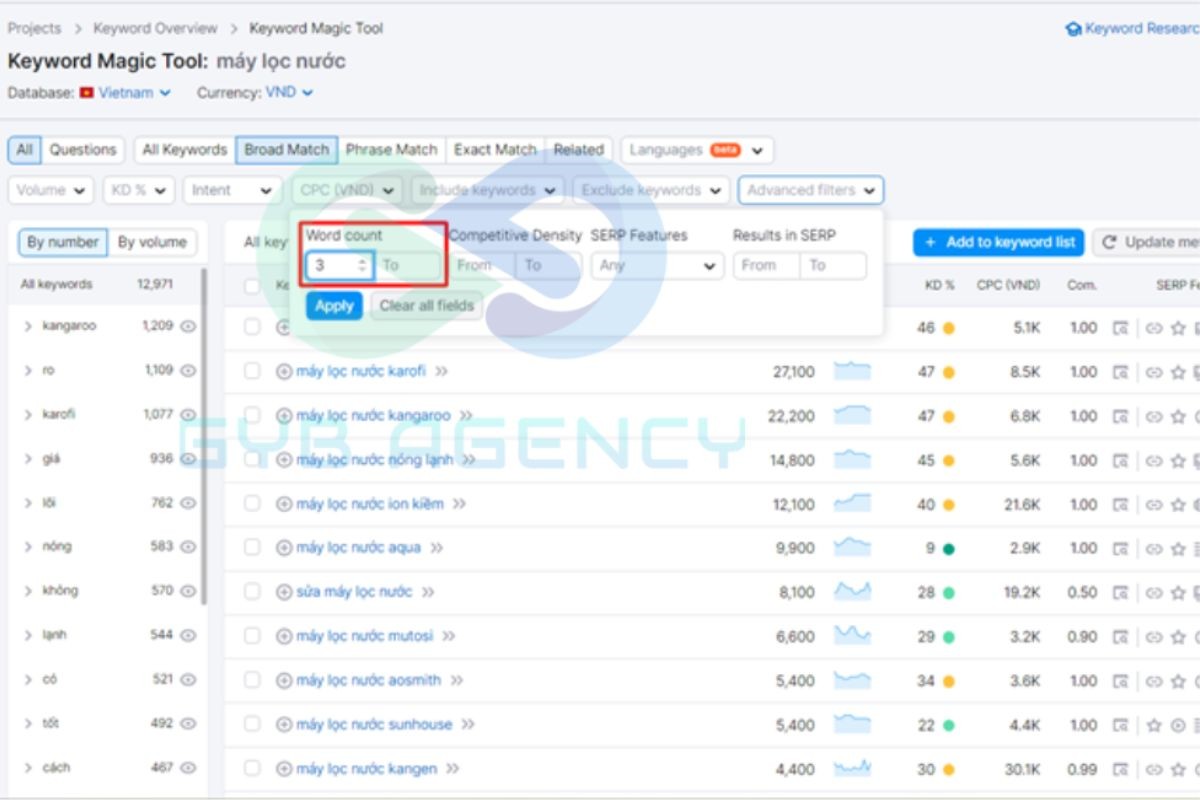Screen dimensions: 1200x800
Task: Open the VND currency dropdown
Action: (289, 92)
